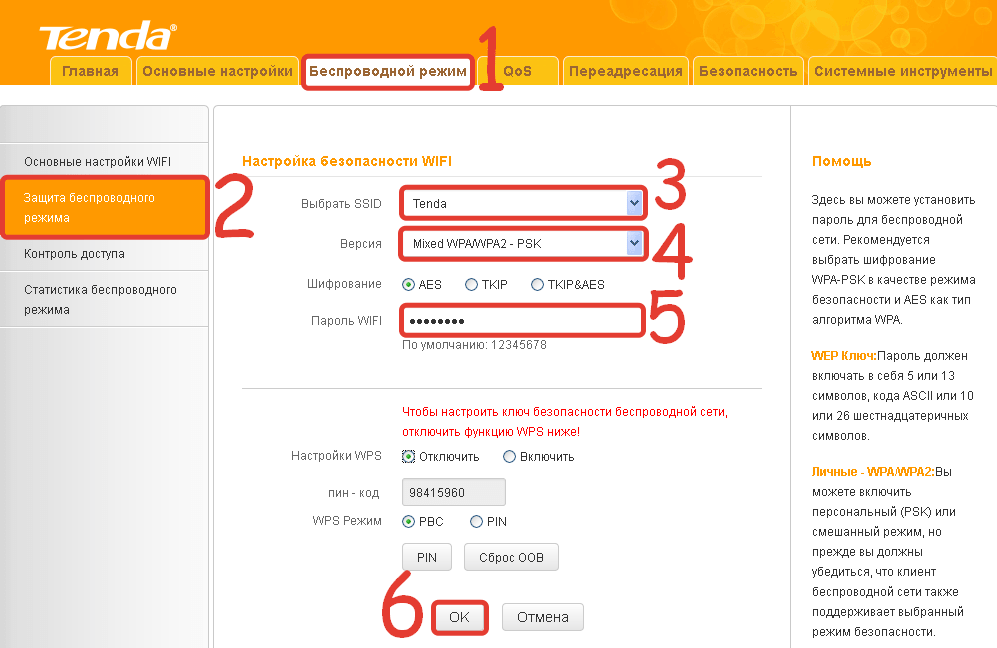Click the red WPS warning text

coord(565,422)
